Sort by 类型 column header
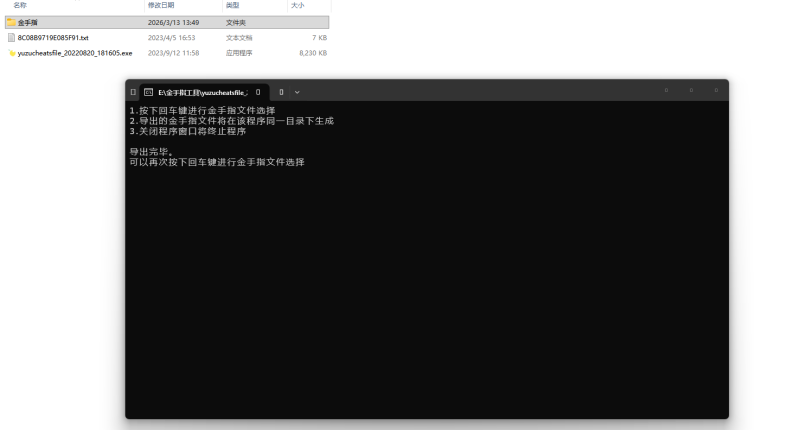 pos(233,5)
